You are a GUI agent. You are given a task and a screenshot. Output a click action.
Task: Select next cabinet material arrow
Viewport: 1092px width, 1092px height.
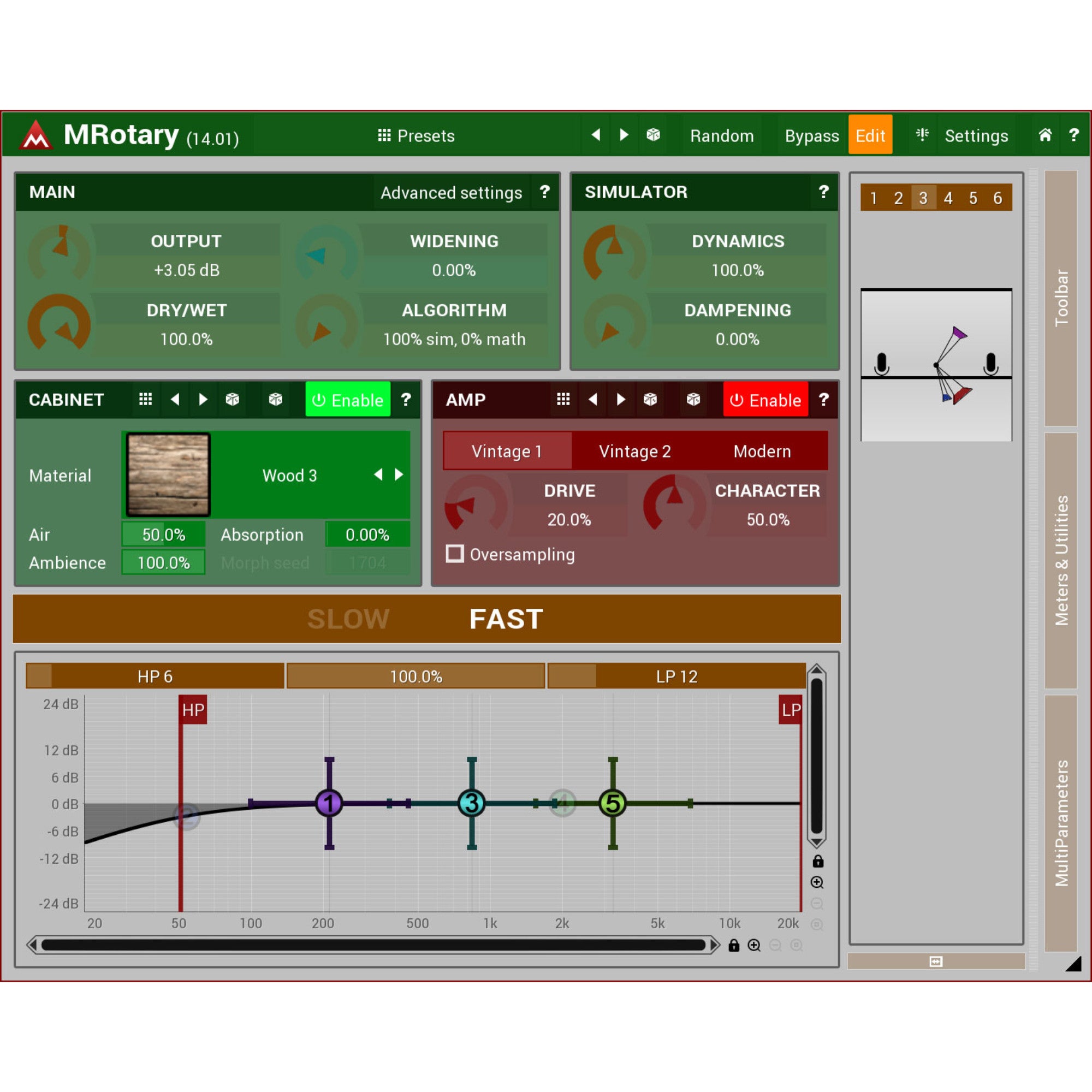pos(399,475)
